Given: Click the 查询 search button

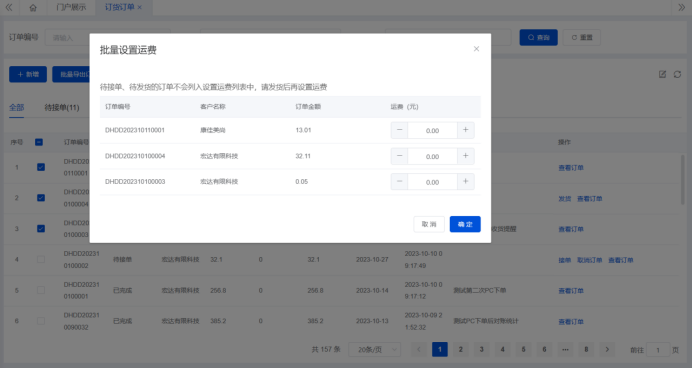Looking at the screenshot, I should point(538,38).
